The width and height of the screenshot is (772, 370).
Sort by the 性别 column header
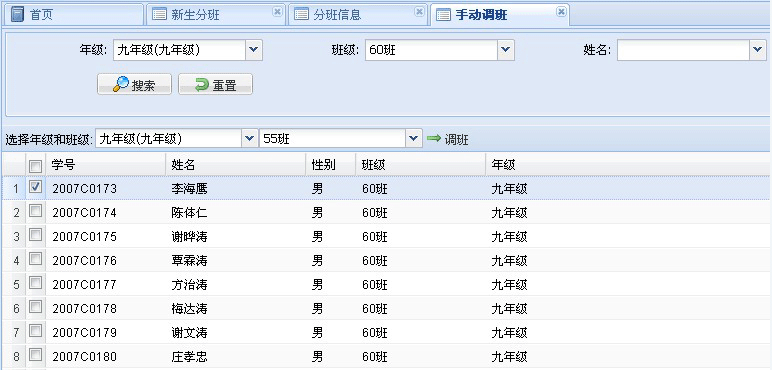click(x=330, y=165)
